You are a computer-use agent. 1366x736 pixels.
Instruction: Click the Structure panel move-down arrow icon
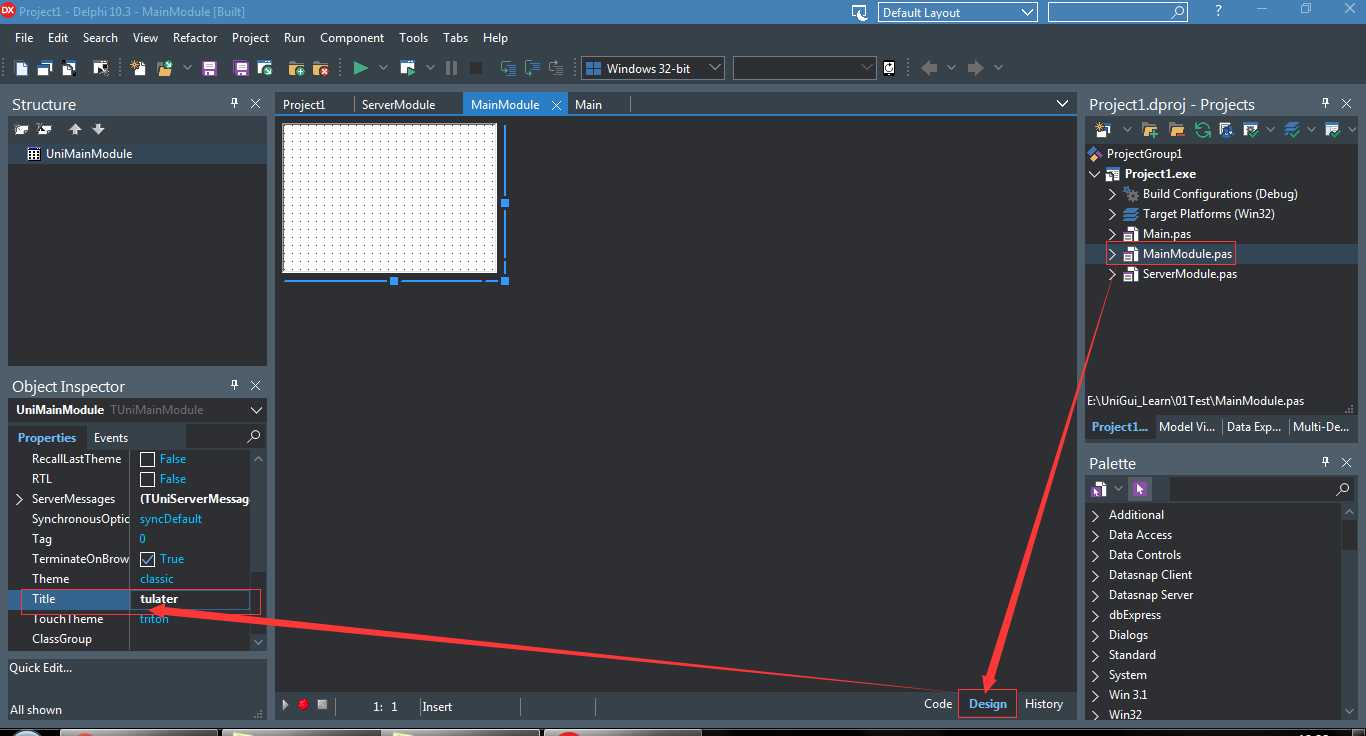[98, 129]
